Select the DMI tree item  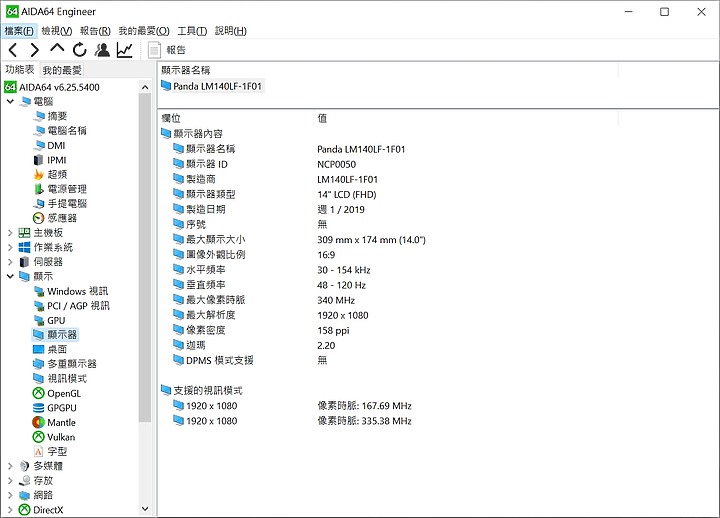tap(50, 145)
